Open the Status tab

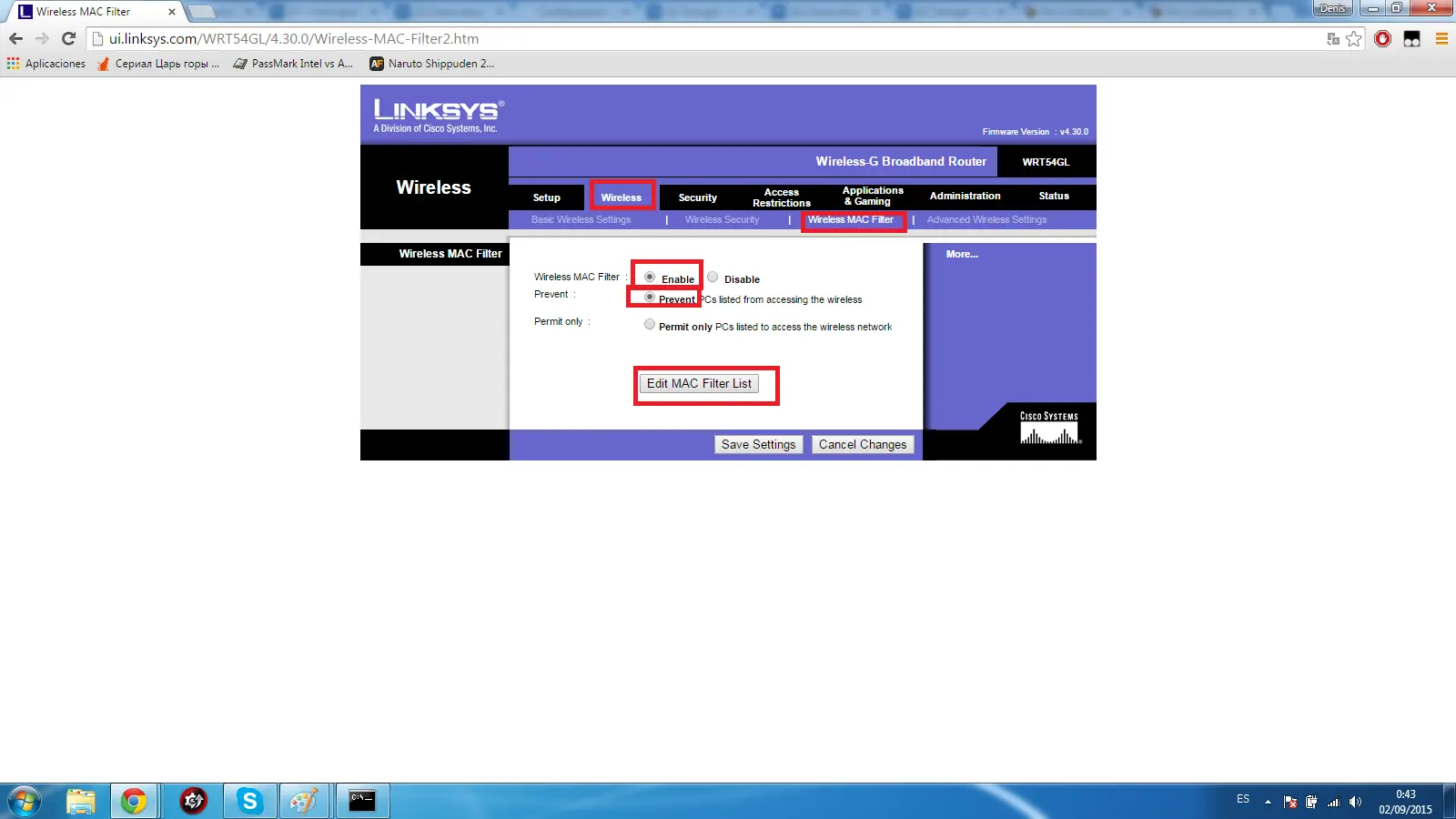tap(1054, 197)
